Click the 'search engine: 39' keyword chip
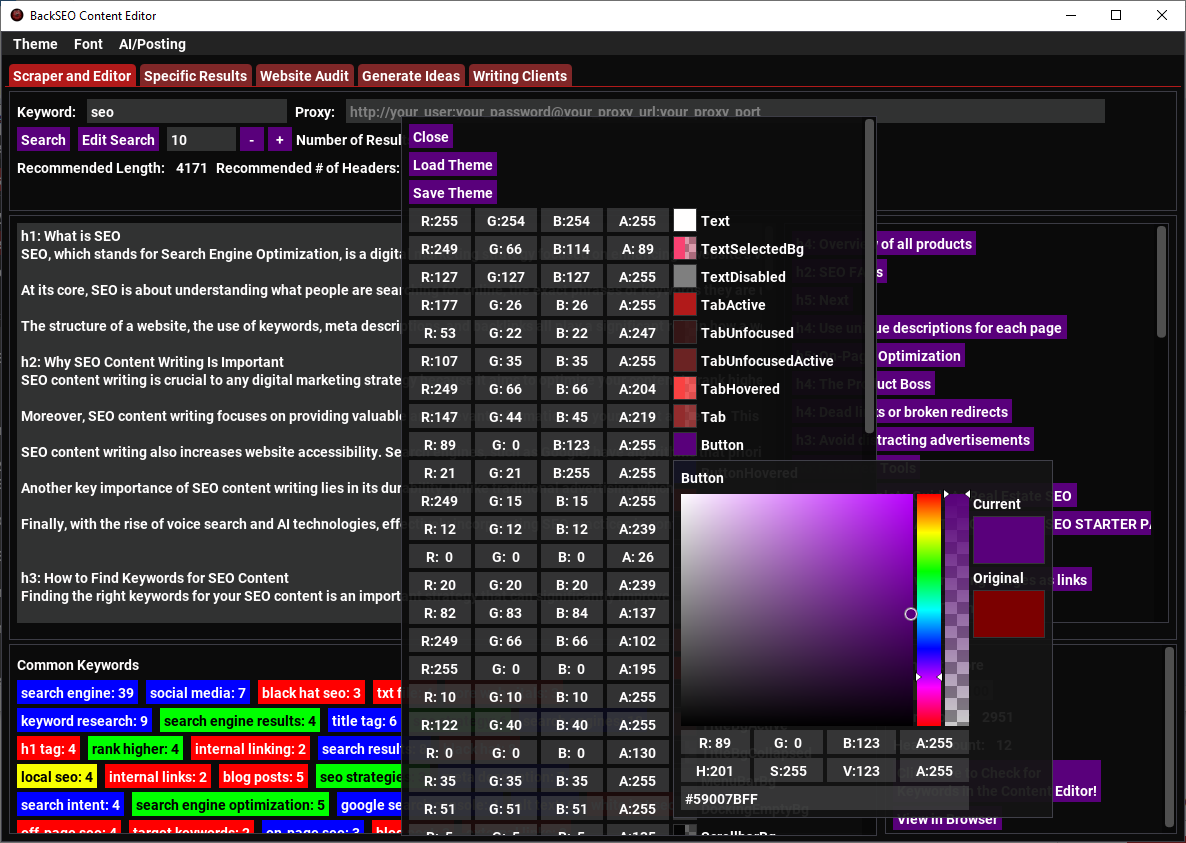 pyautogui.click(x=77, y=692)
